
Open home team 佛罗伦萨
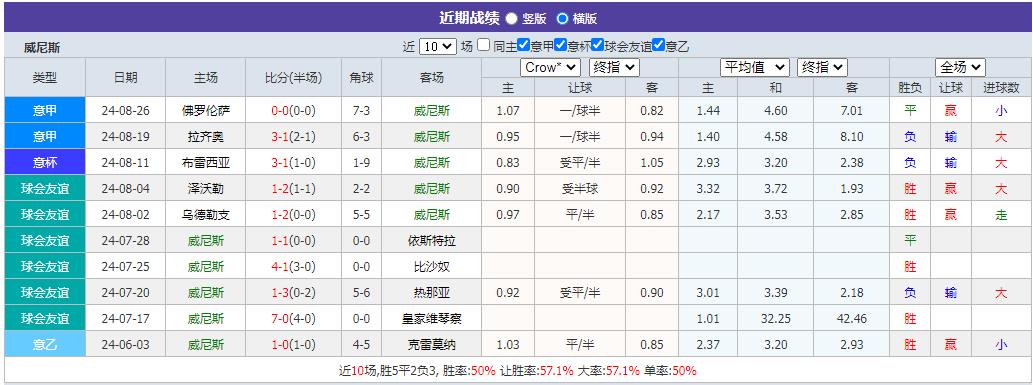pyautogui.click(x=206, y=111)
